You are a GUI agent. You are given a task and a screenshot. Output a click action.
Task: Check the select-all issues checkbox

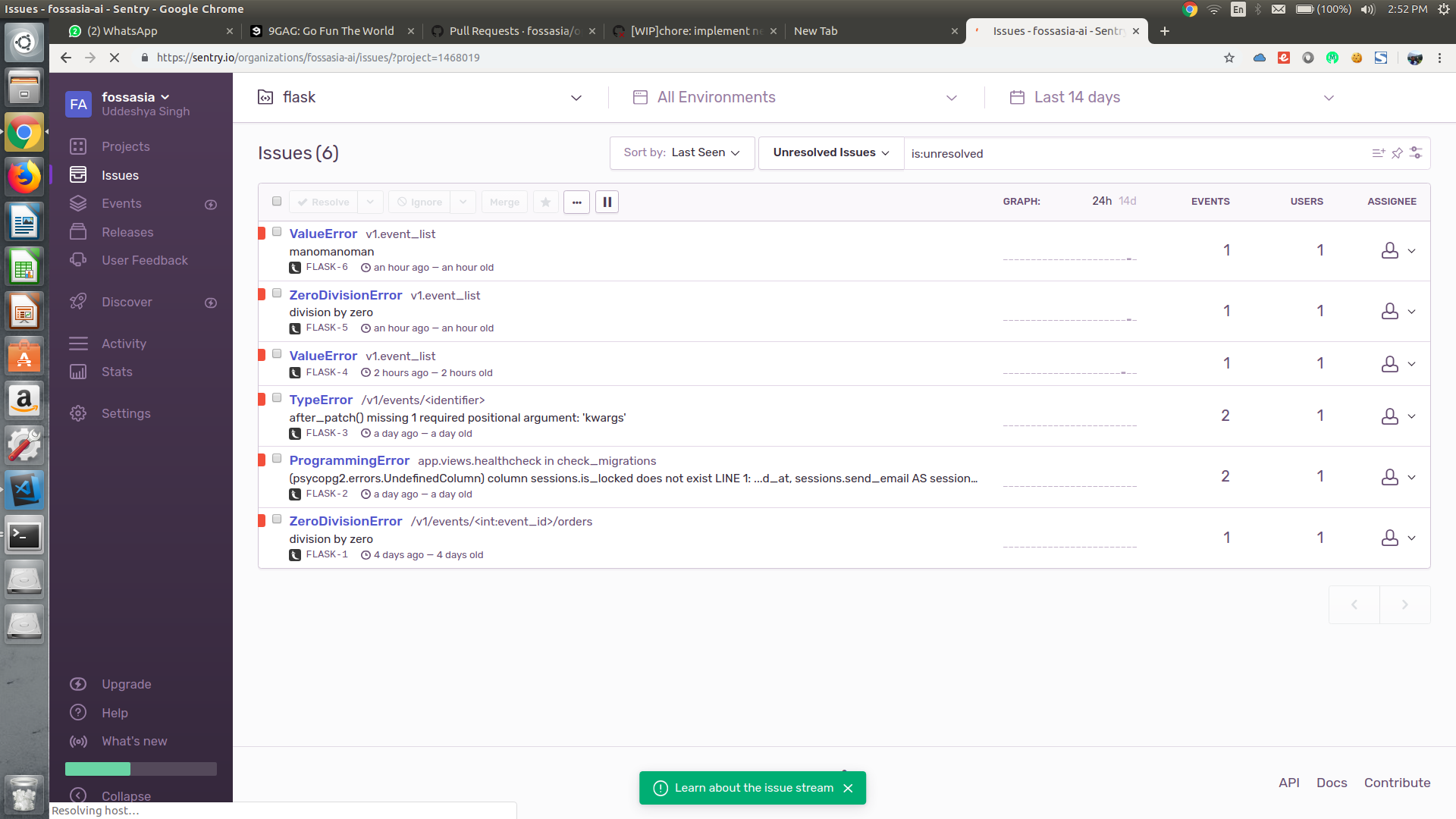277,201
